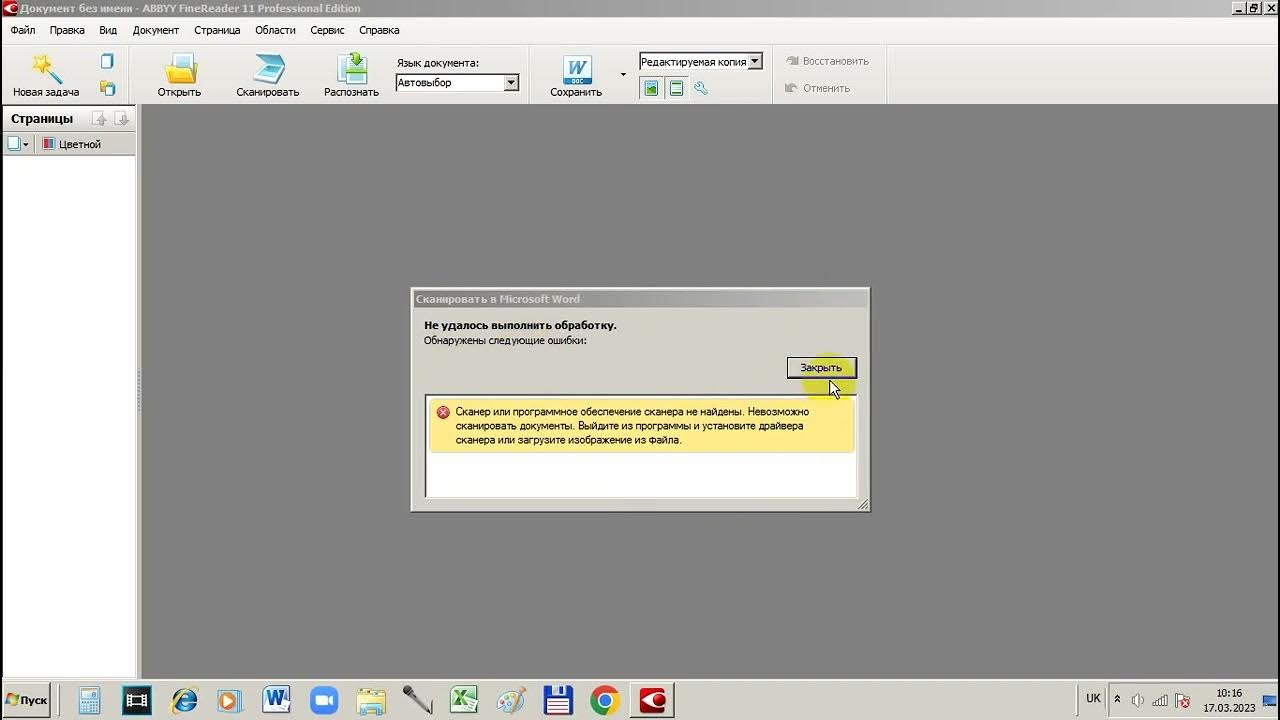Viewport: 1280px width, 720px height.
Task: Click the Цветной color mode button
Action: pyautogui.click(x=71, y=144)
